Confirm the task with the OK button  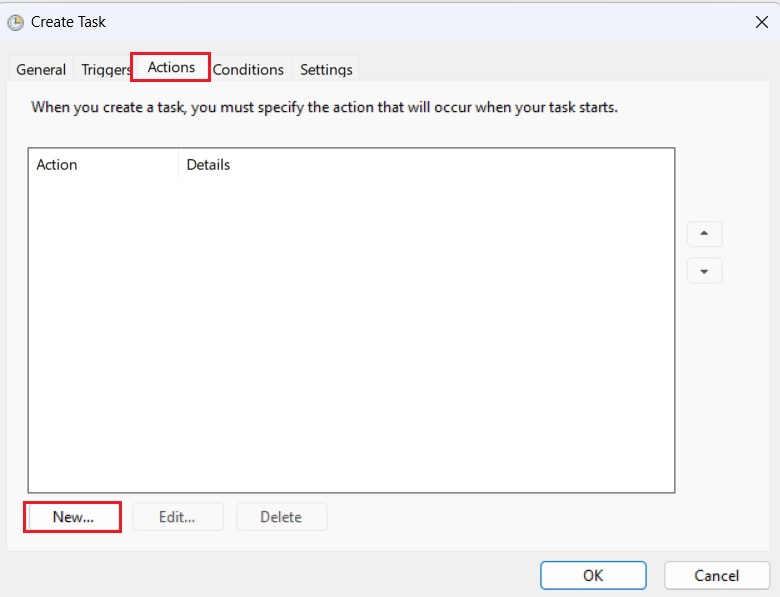coord(593,576)
